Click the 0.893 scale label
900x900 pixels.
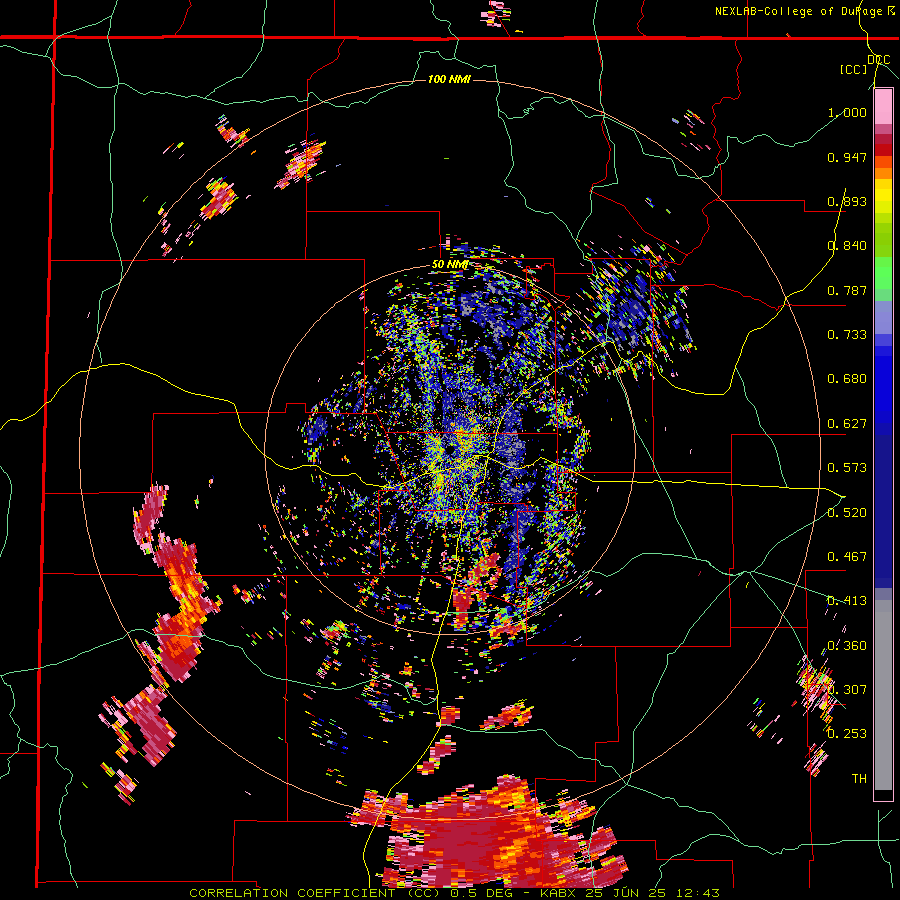[847, 201]
